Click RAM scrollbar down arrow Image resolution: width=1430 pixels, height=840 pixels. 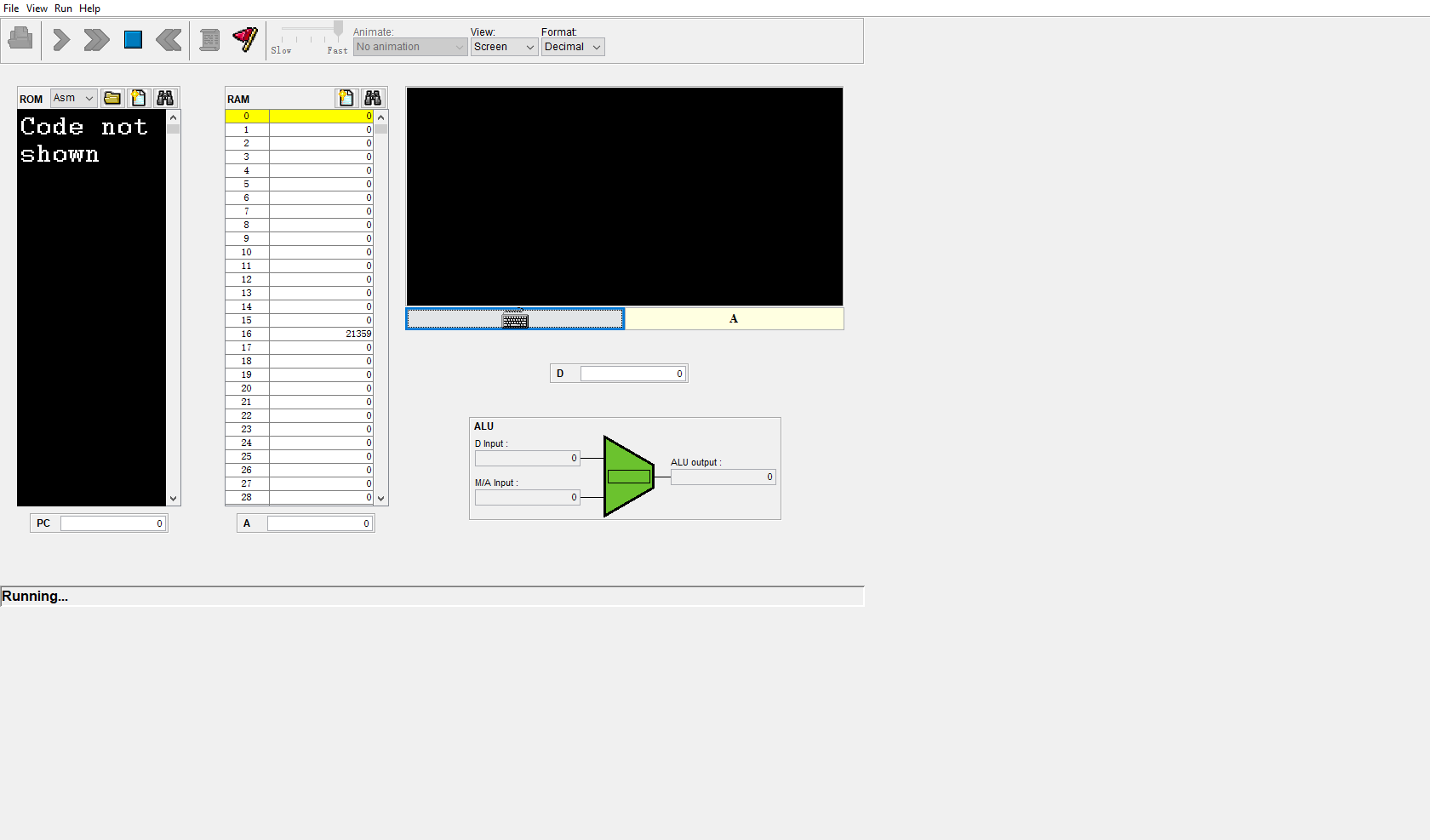[x=381, y=499]
